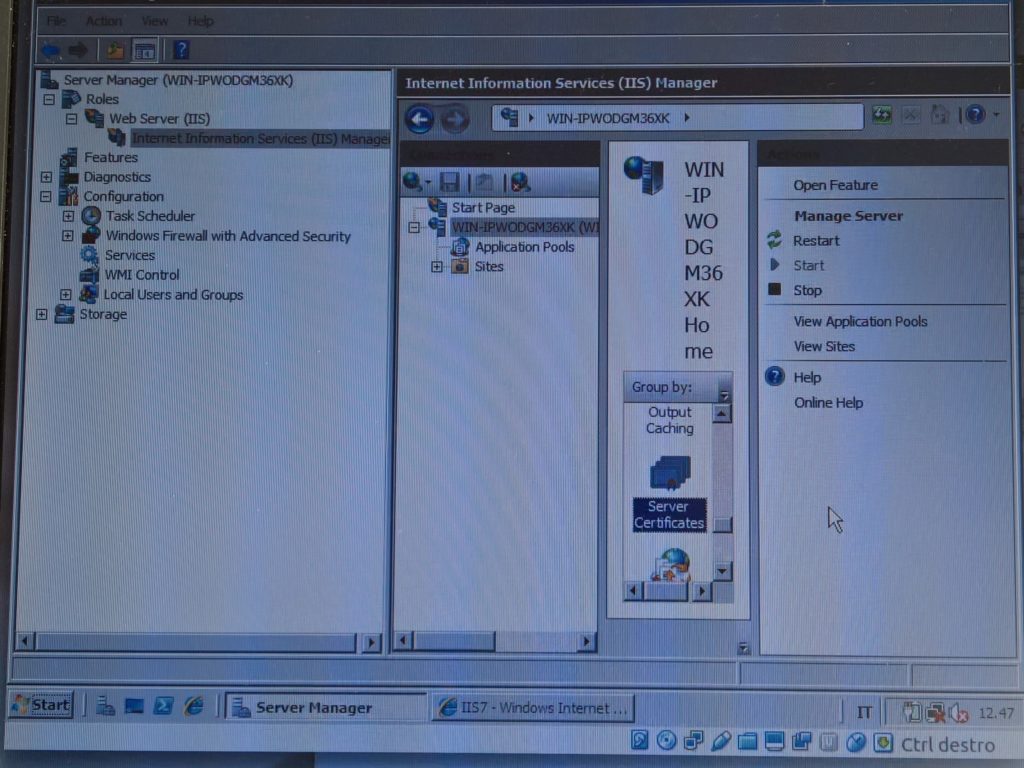Expand the Storage tree node
Image resolution: width=1024 pixels, height=768 pixels.
[x=41, y=314]
